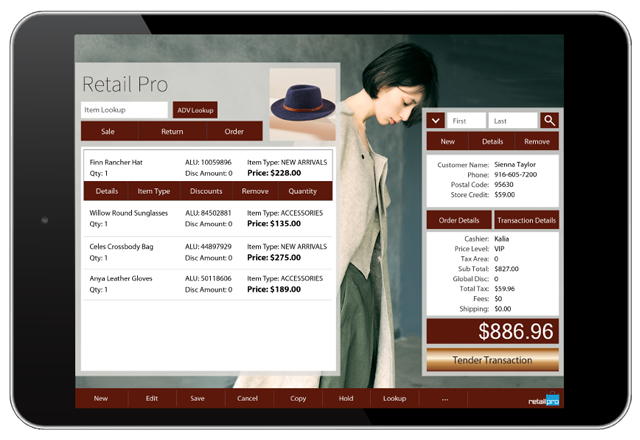Click the Last name field
The height and width of the screenshot is (440, 640).
click(513, 121)
